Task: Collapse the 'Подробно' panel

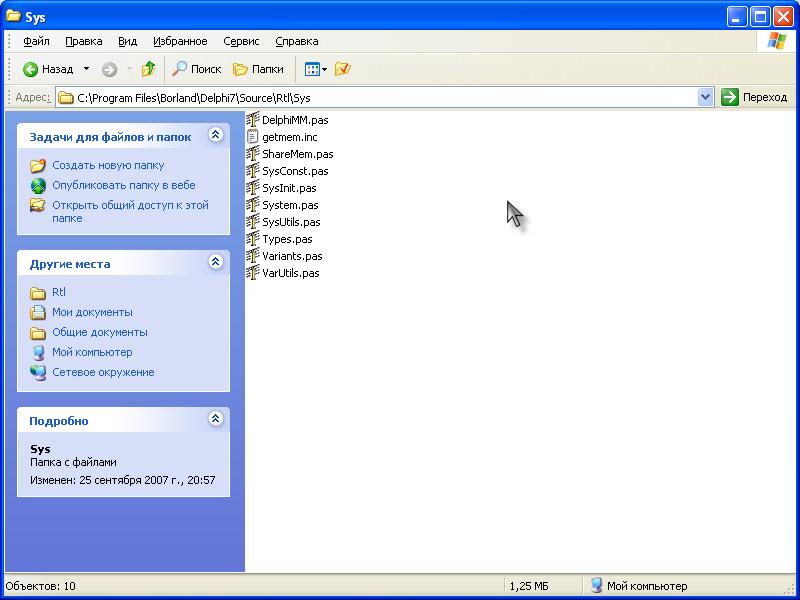Action: pyautogui.click(x=216, y=419)
